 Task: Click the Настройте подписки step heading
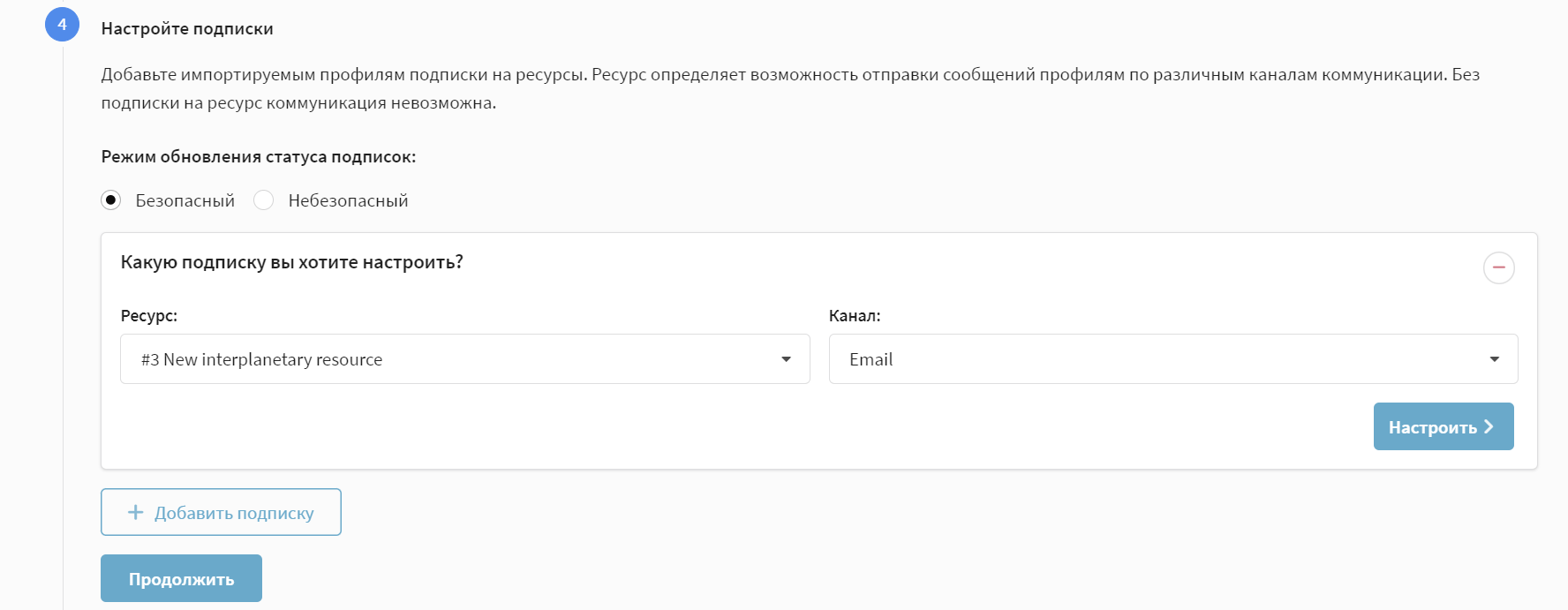coord(187,28)
